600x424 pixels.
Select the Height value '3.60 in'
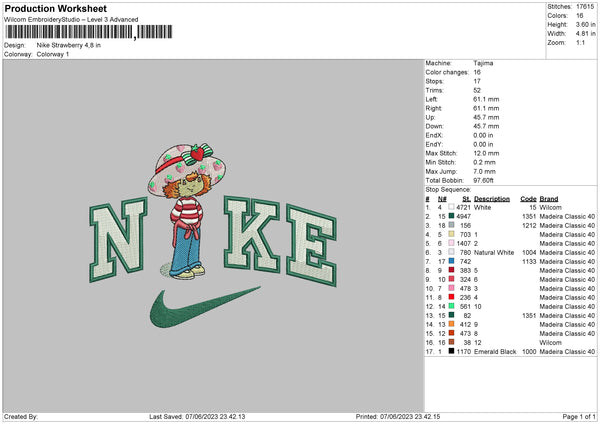click(x=585, y=24)
